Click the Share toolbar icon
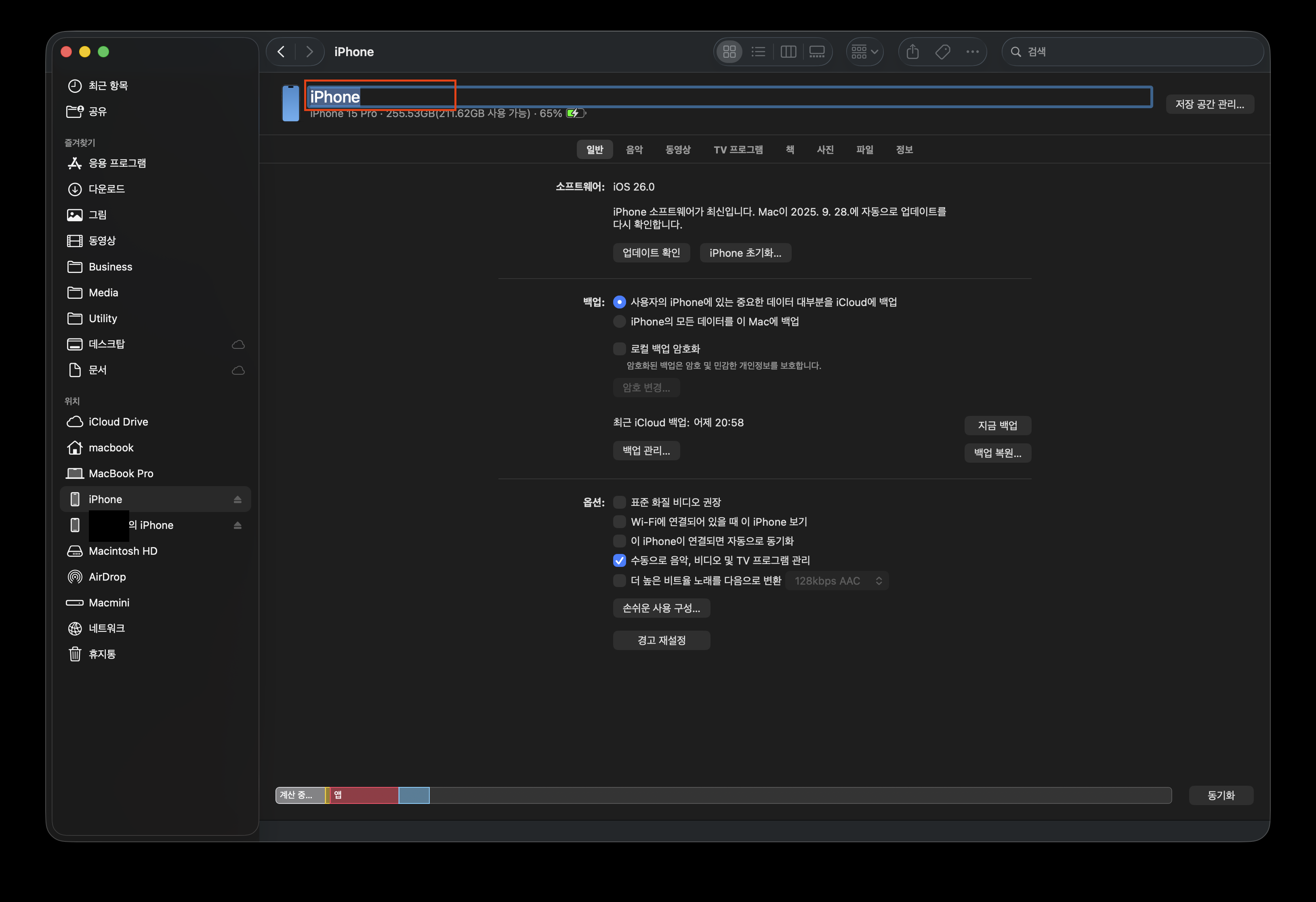The height and width of the screenshot is (902, 1316). (912, 52)
